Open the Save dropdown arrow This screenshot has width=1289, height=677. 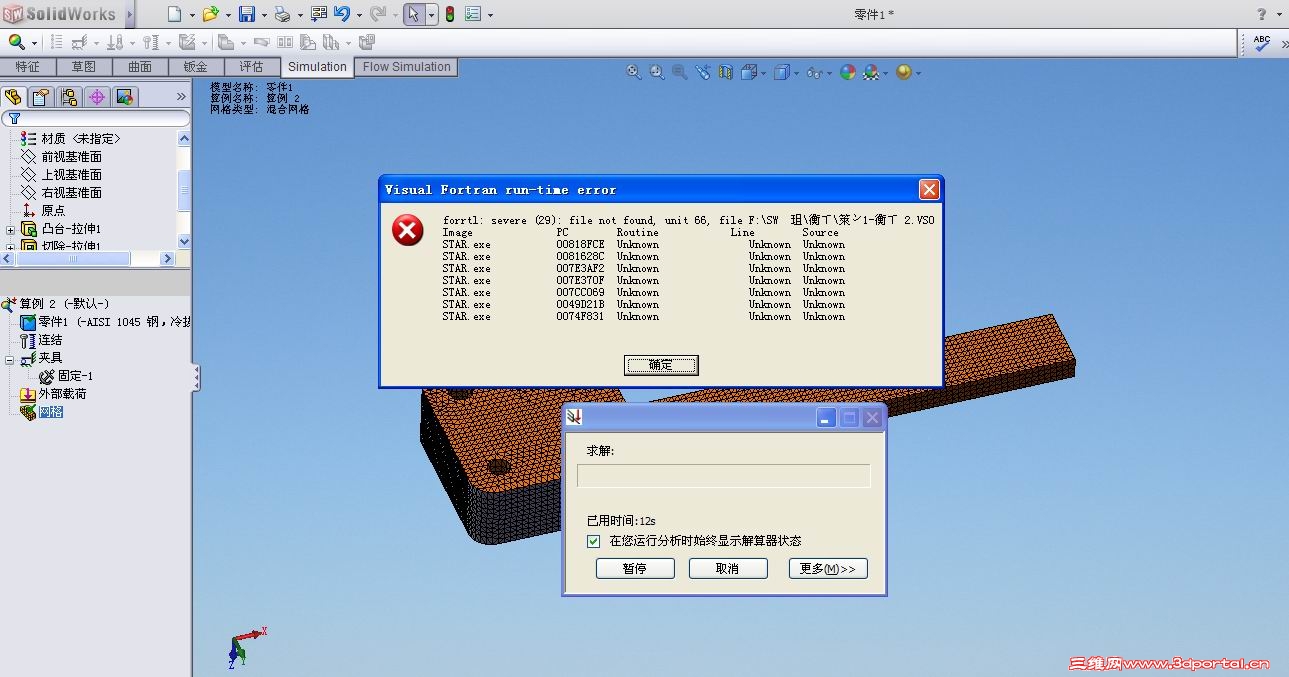click(263, 15)
